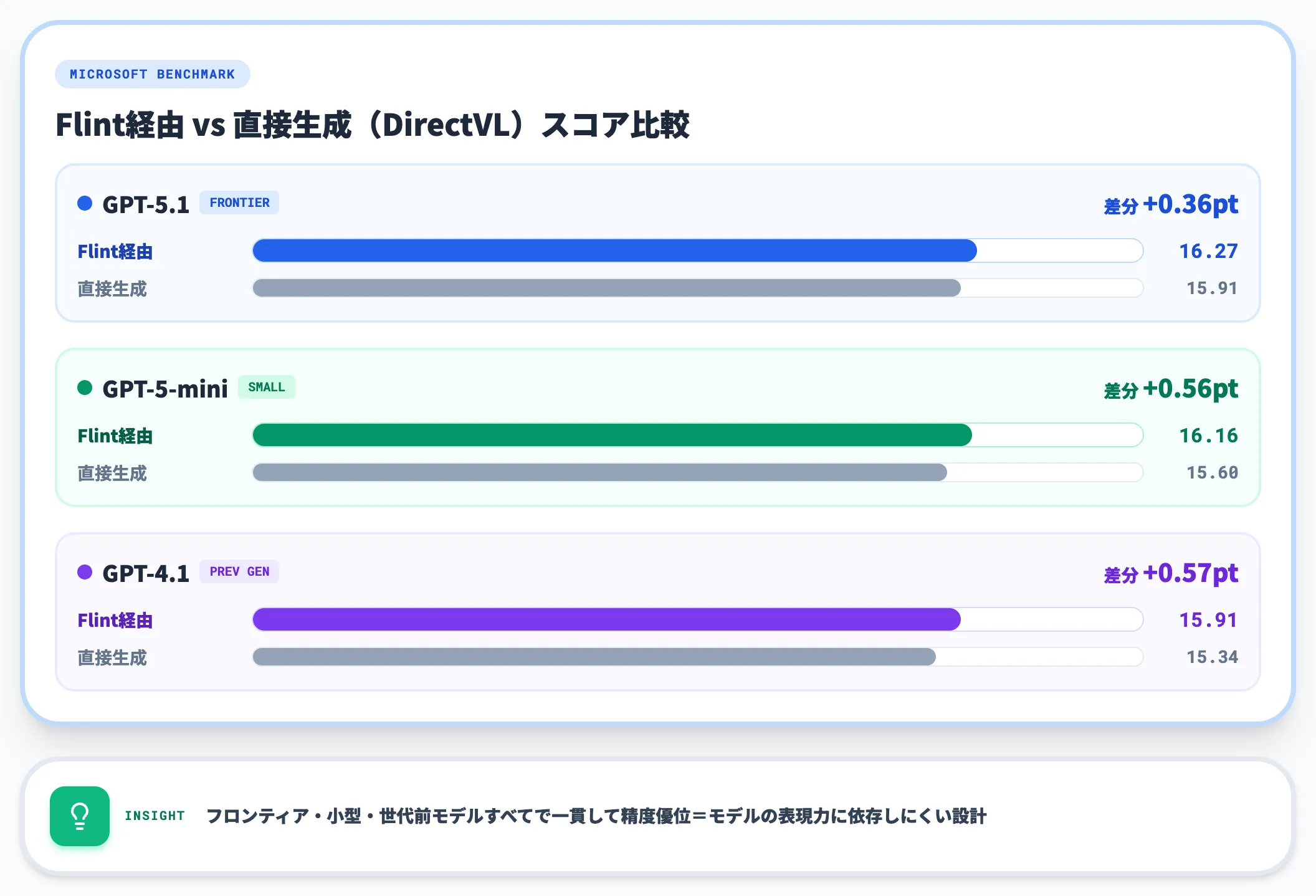Click the '差分 +0.56pt' difference label

[x=1171, y=389]
